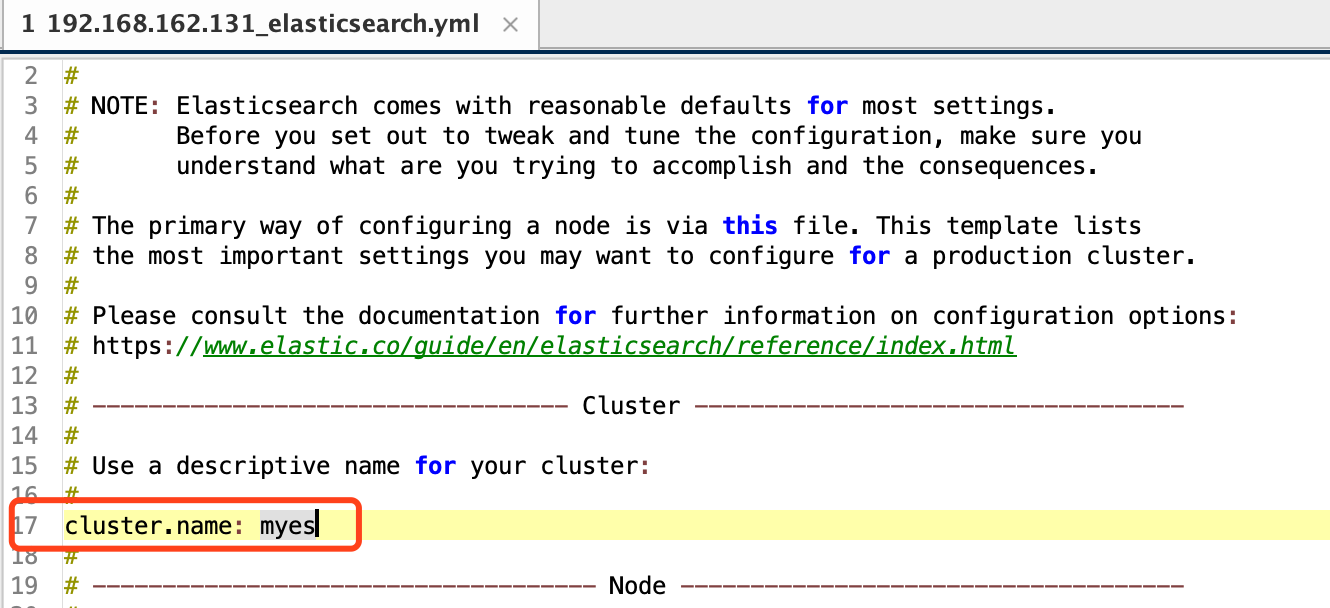Click the Node section header on line 19
Image resolution: width=1330 pixels, height=608 pixels.
(637, 585)
